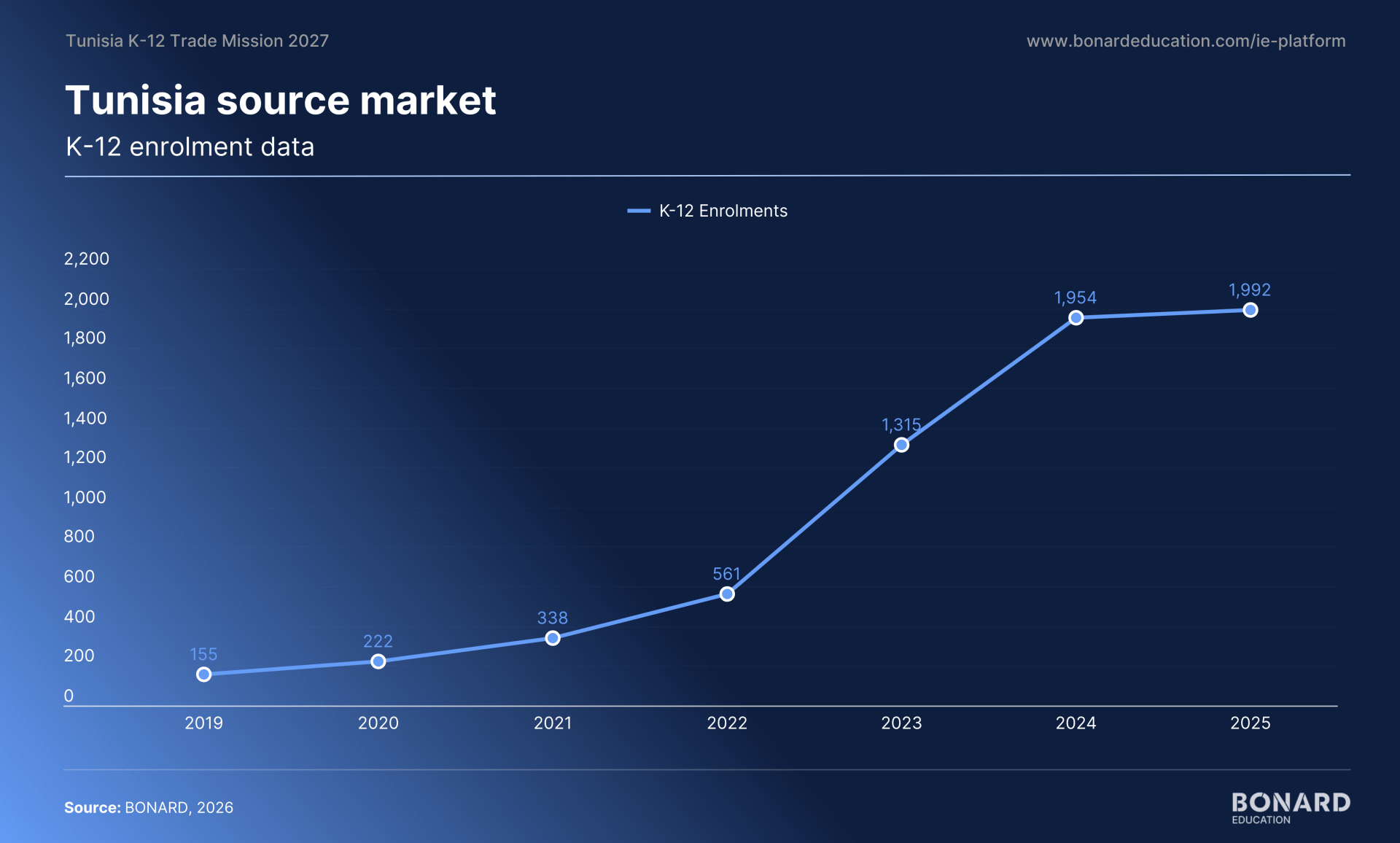Click the www.bonardeducation.com/ie-platform link

tap(1186, 41)
